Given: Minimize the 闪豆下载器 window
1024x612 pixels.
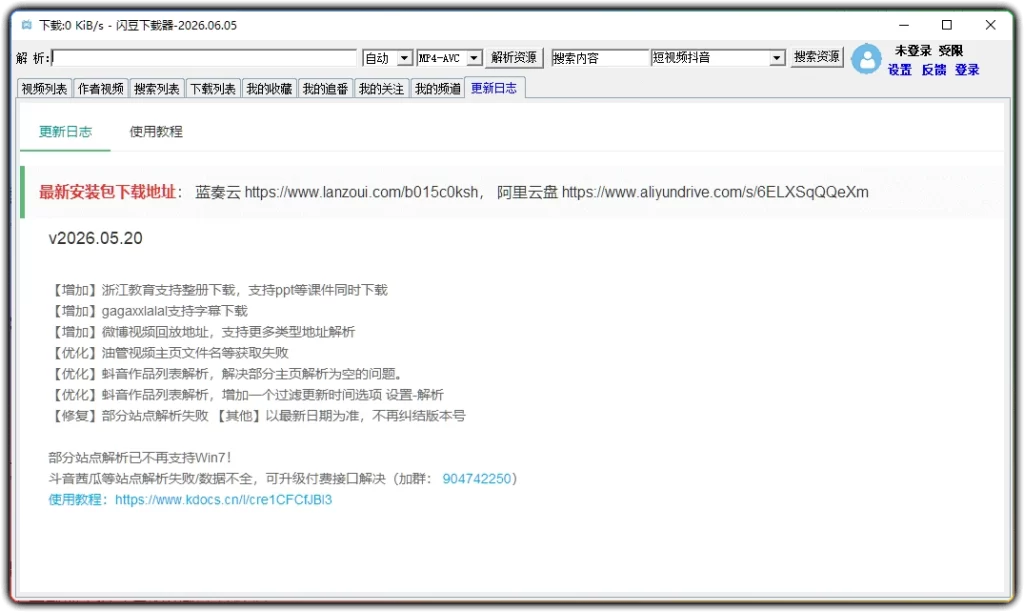Looking at the screenshot, I should click(x=904, y=25).
